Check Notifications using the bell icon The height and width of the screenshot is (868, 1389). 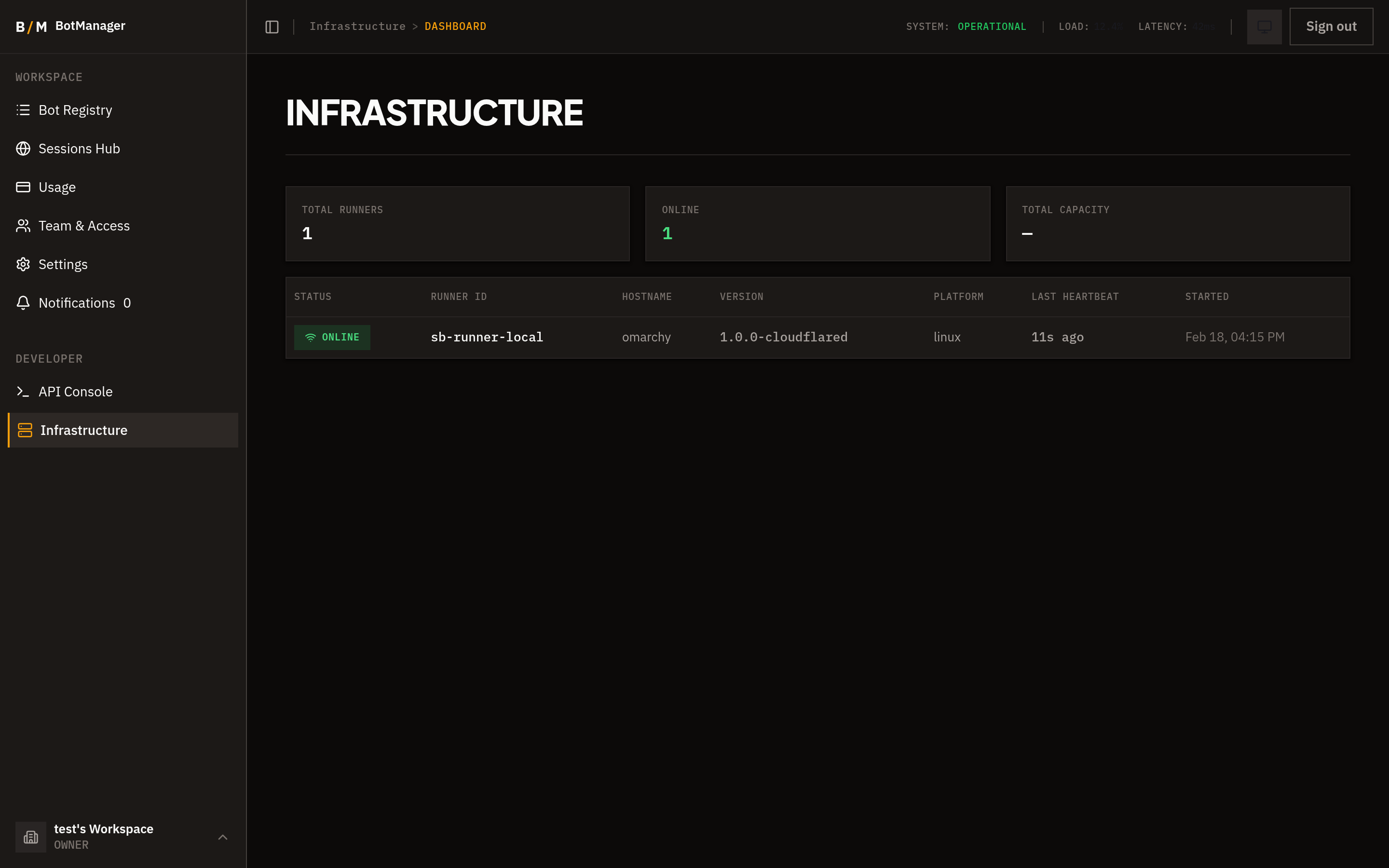pyautogui.click(x=23, y=302)
